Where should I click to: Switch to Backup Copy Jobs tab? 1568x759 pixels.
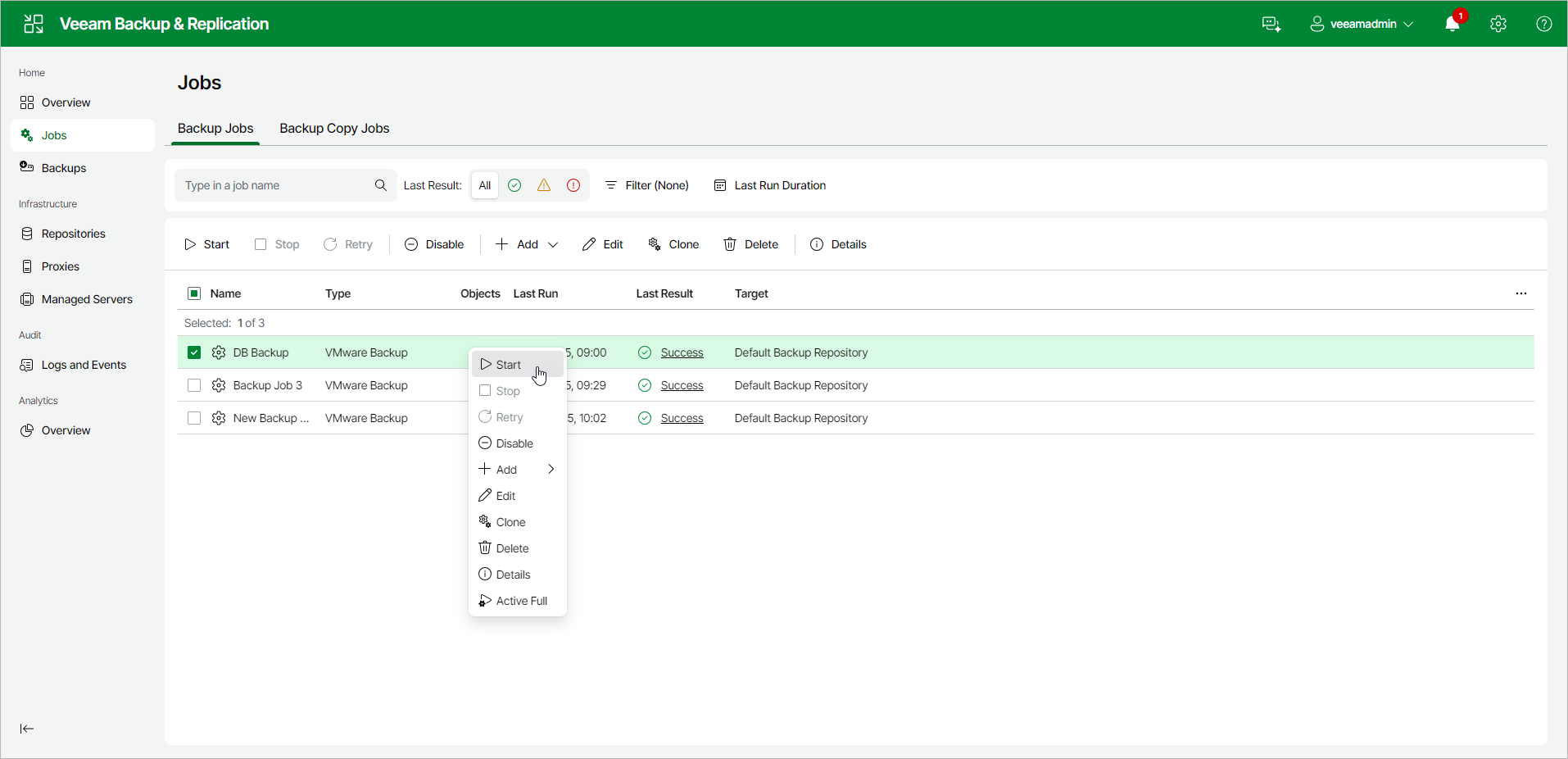click(334, 128)
